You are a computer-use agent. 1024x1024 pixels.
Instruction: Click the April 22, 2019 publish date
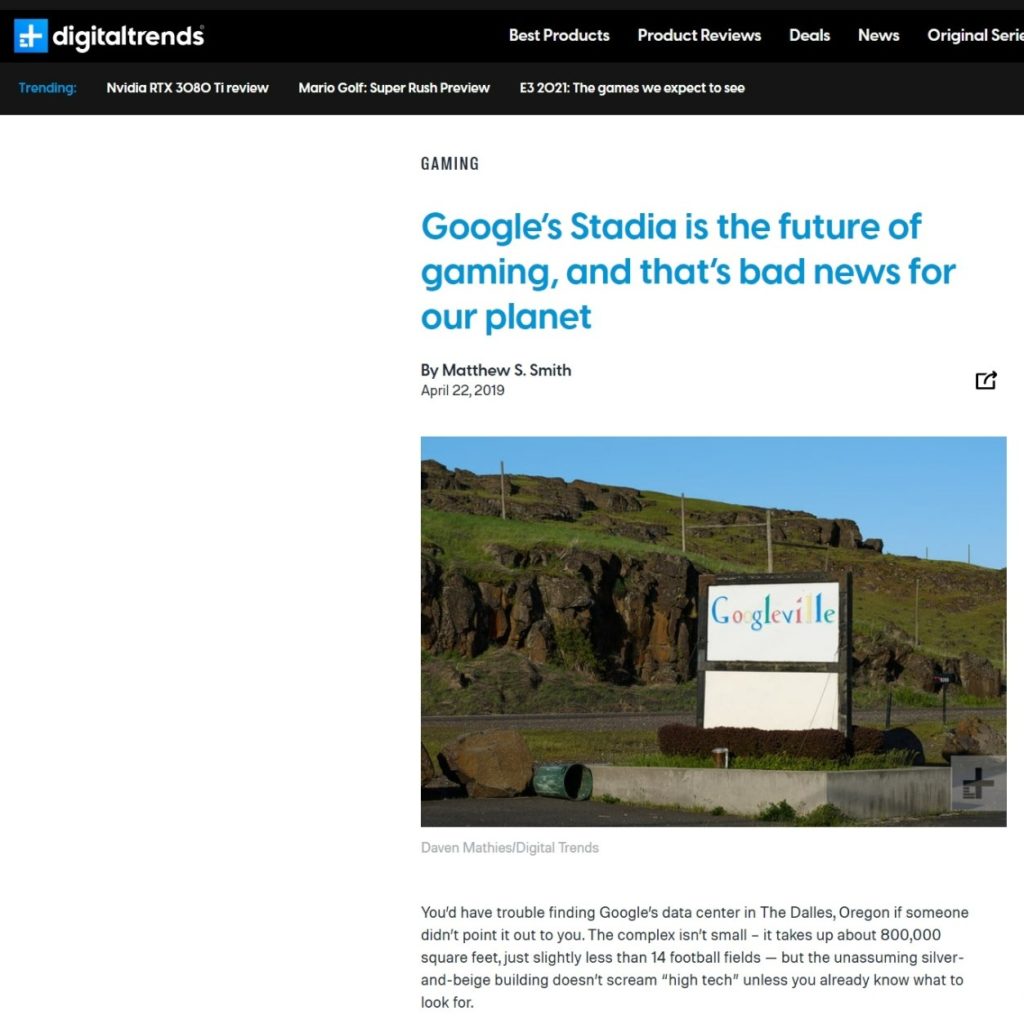462,391
